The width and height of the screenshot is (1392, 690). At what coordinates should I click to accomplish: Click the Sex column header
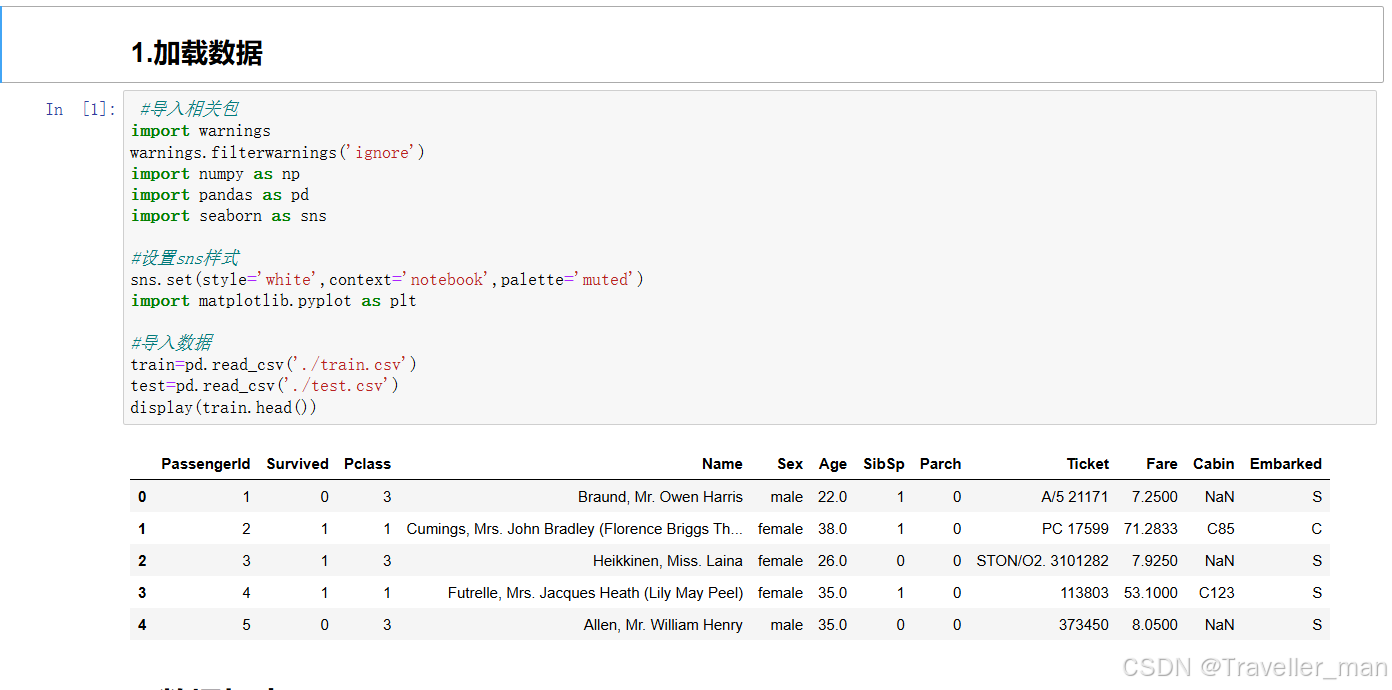tap(790, 464)
